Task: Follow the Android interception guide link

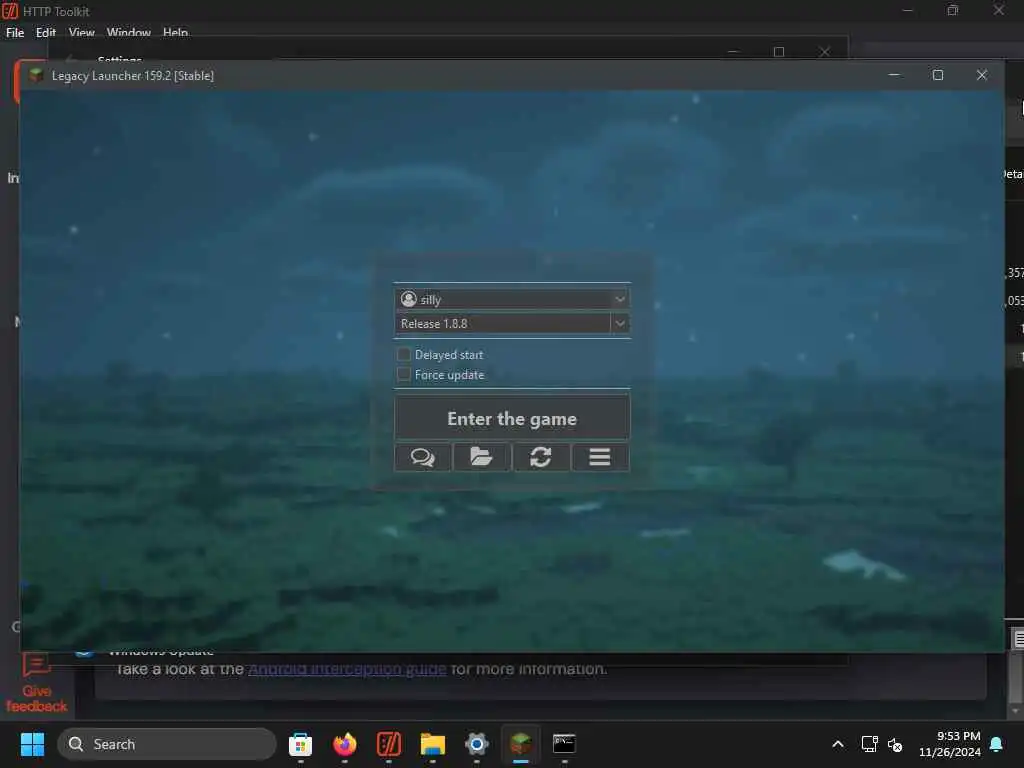Action: [x=347, y=669]
